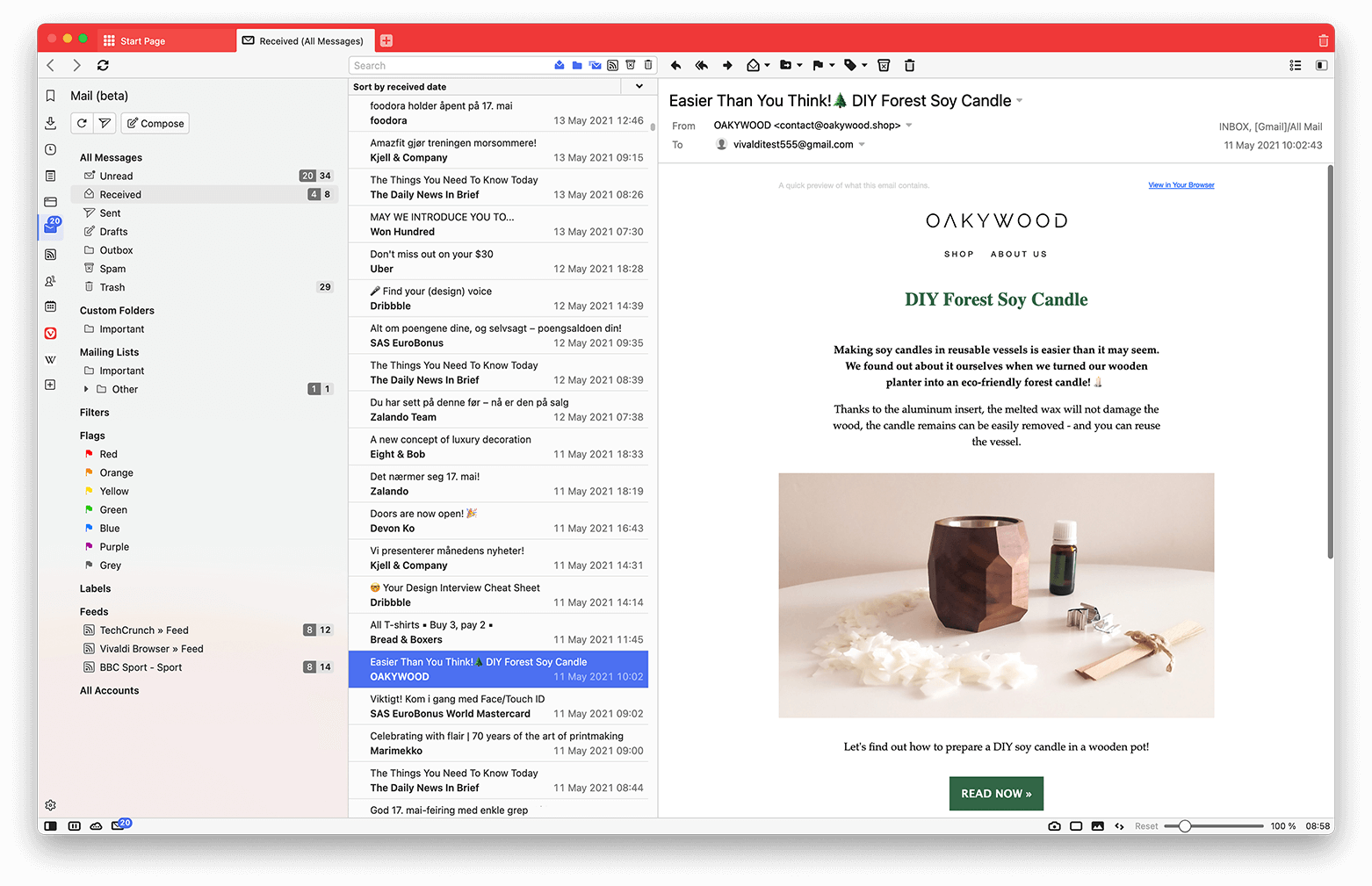Add a new web panel with the plus icon
Viewport: 1372px width, 886px height.
point(50,385)
